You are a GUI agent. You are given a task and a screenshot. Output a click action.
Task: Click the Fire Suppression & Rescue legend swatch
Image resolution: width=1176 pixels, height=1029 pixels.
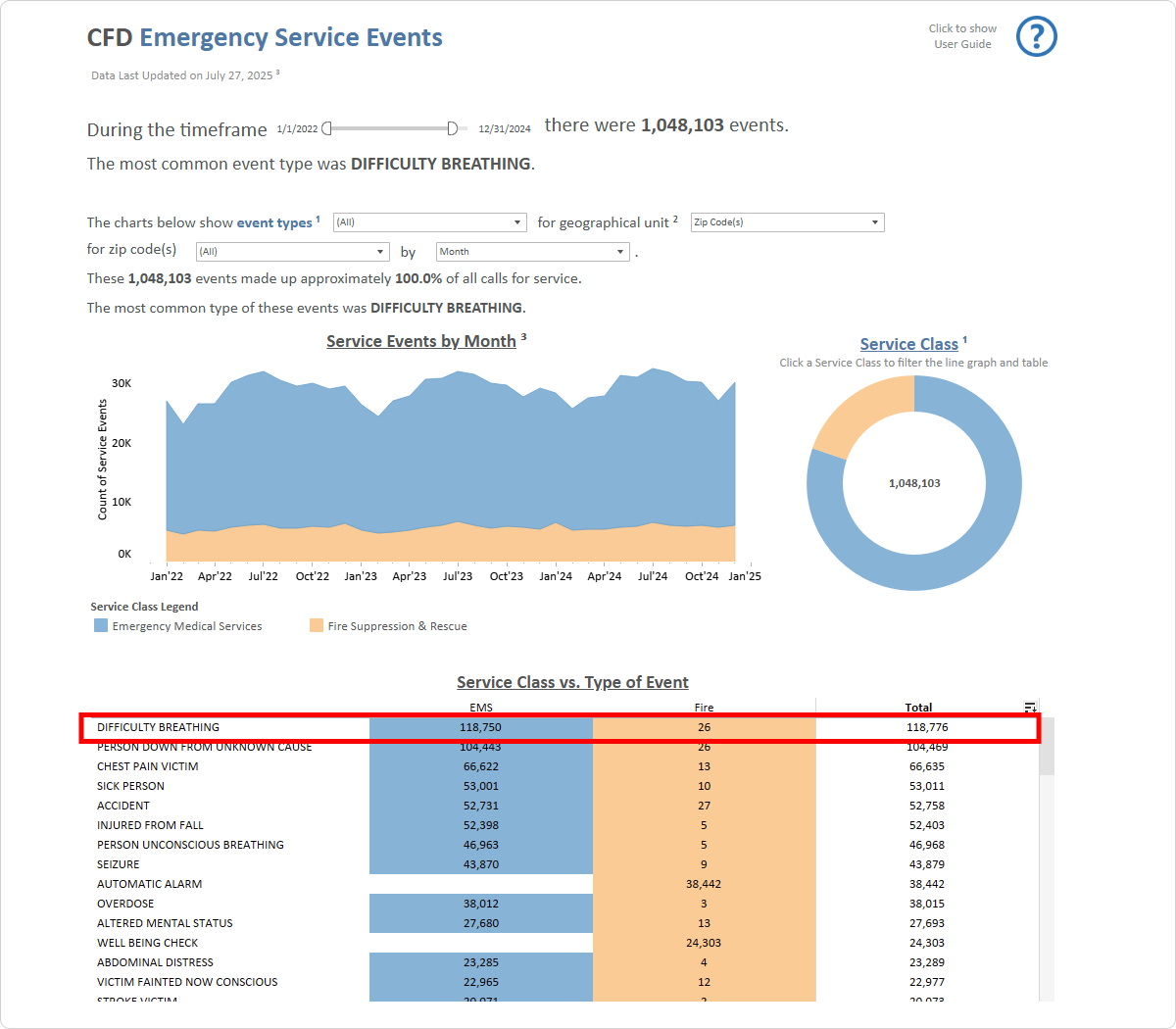coord(317,625)
